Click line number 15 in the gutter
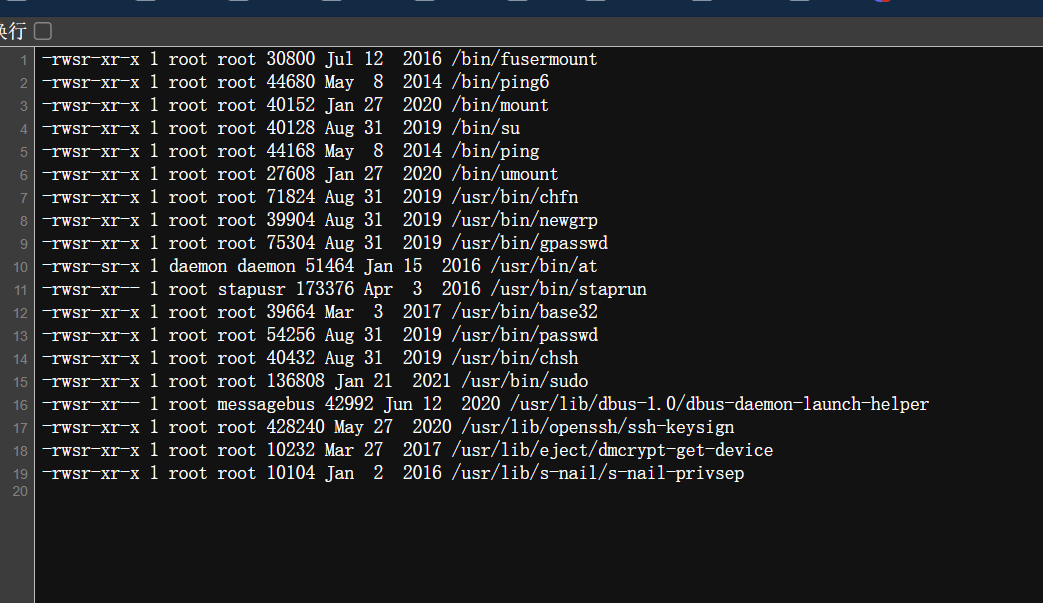Image resolution: width=1043 pixels, height=603 pixels. tap(19, 381)
